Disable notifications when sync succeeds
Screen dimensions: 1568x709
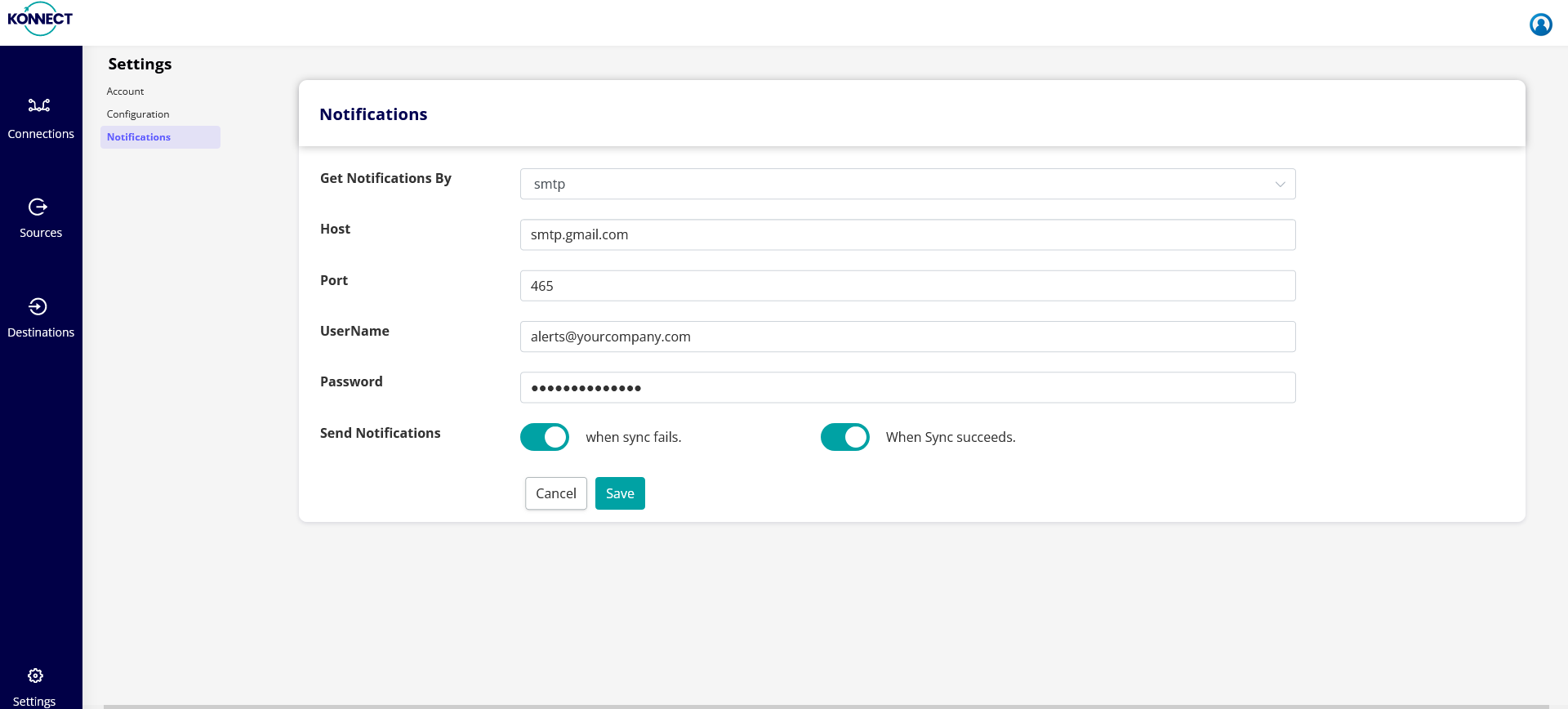click(x=844, y=438)
